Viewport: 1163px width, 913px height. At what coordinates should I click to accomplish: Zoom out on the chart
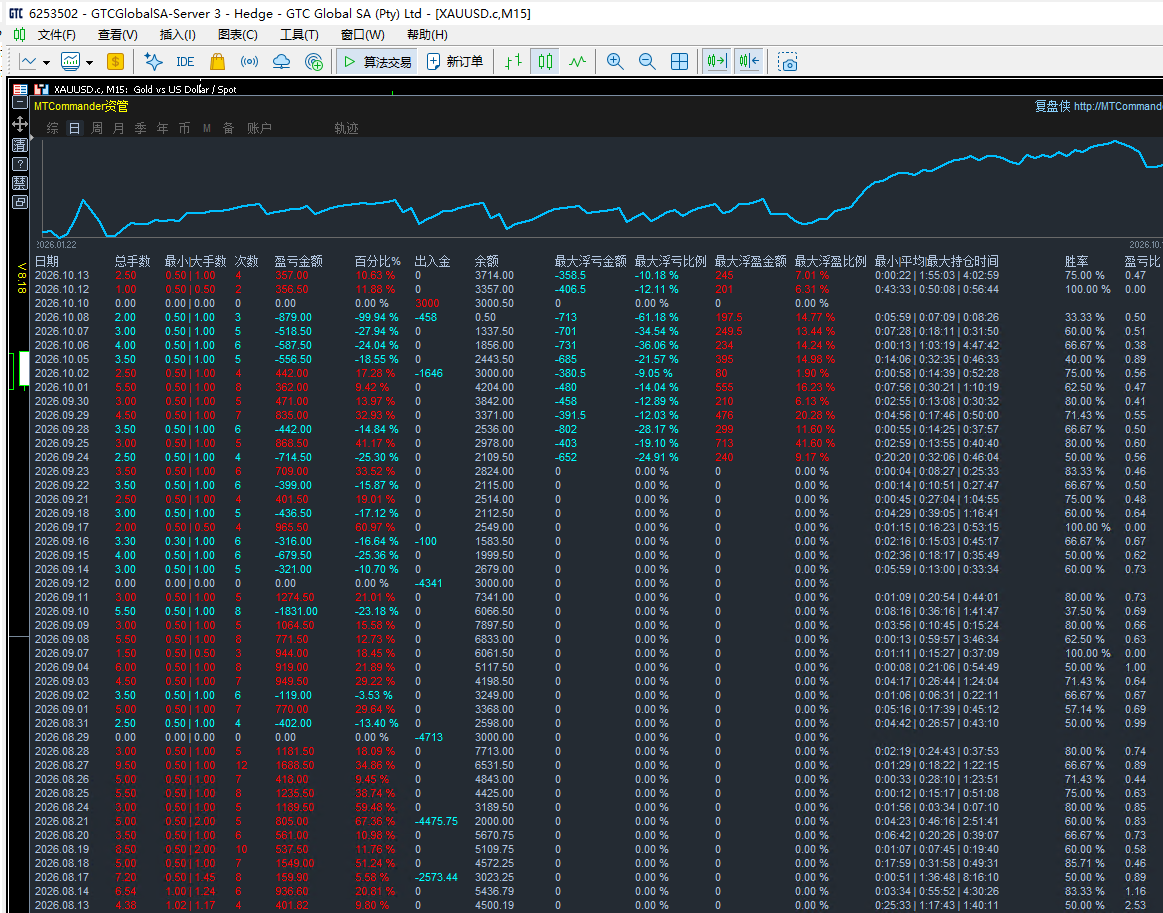click(647, 62)
